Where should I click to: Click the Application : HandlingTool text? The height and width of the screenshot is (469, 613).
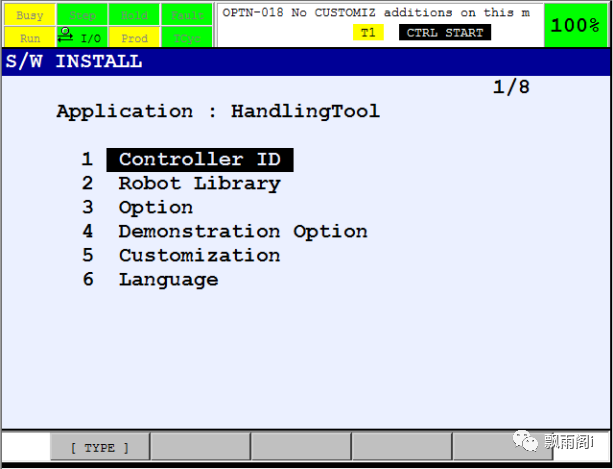click(218, 111)
